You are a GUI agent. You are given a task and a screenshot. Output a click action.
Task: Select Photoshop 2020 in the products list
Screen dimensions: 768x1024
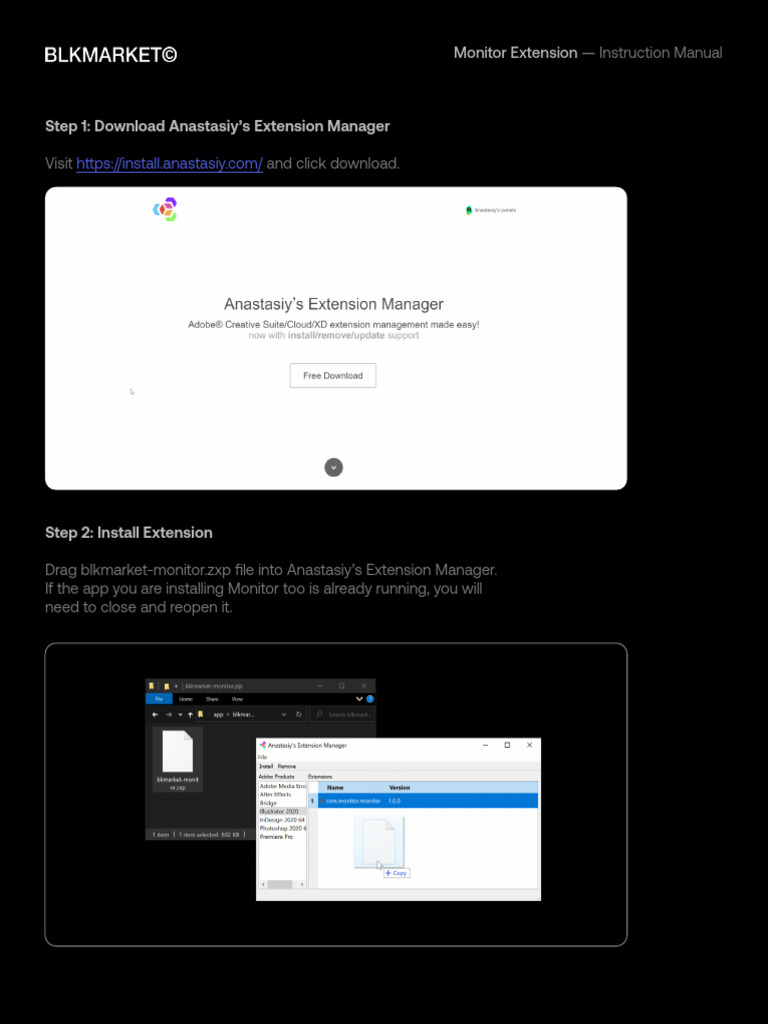coord(283,828)
